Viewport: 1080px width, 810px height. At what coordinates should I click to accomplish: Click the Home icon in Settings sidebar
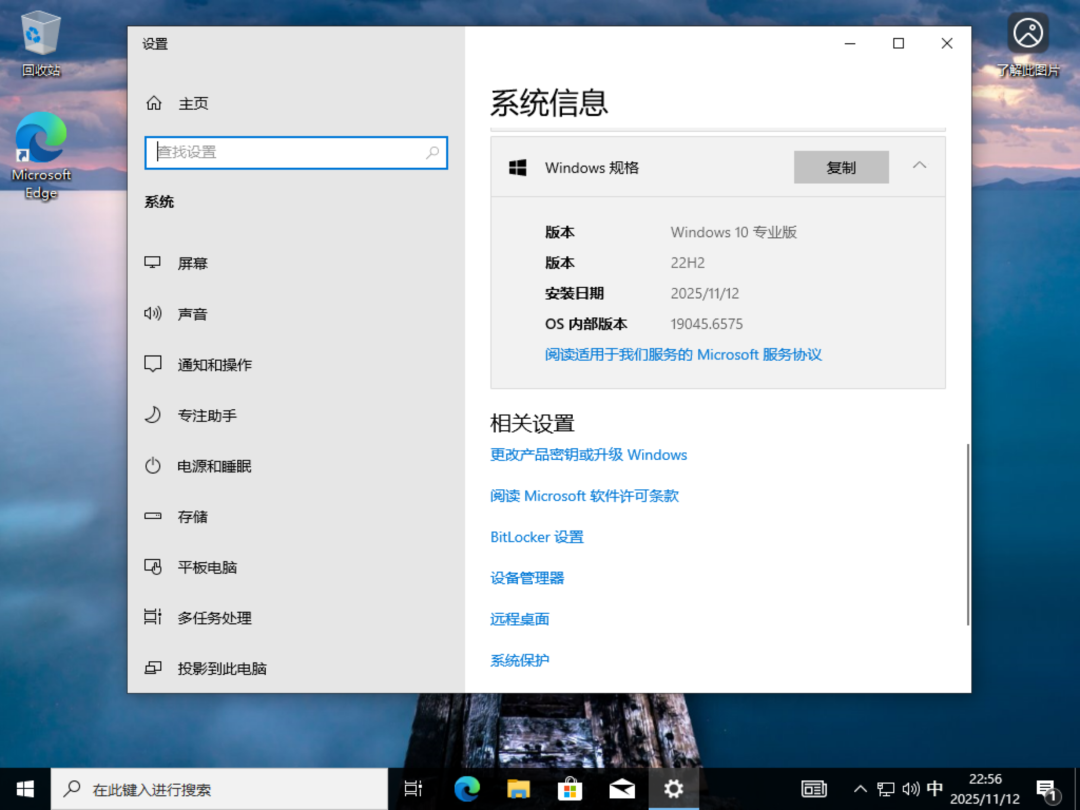click(154, 103)
